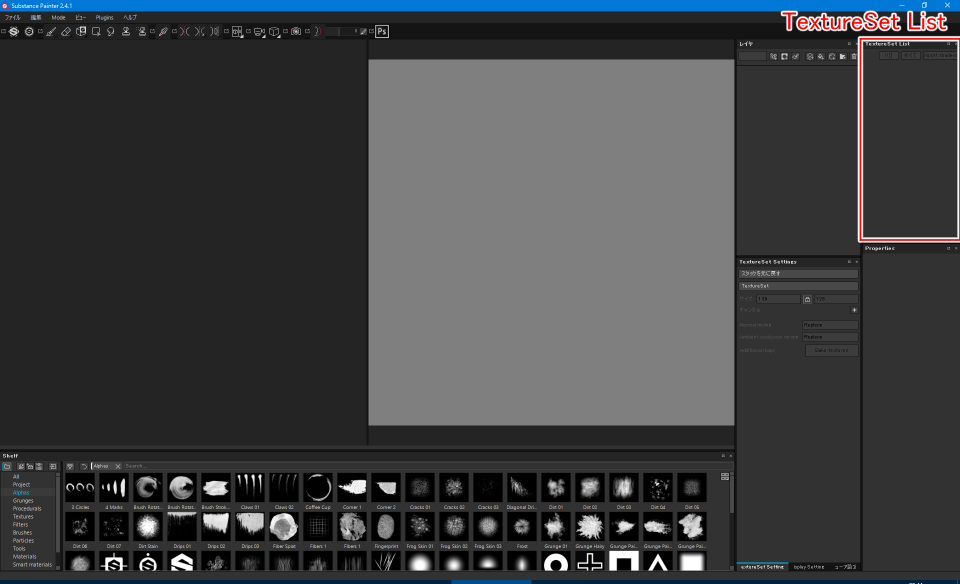Click the Bake textures button
The height and width of the screenshot is (584, 960).
(x=831, y=351)
